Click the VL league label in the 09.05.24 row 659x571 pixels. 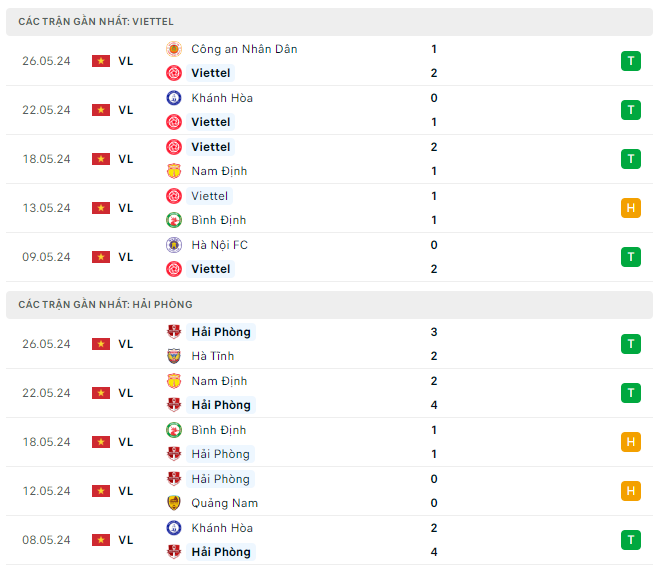pyautogui.click(x=126, y=257)
